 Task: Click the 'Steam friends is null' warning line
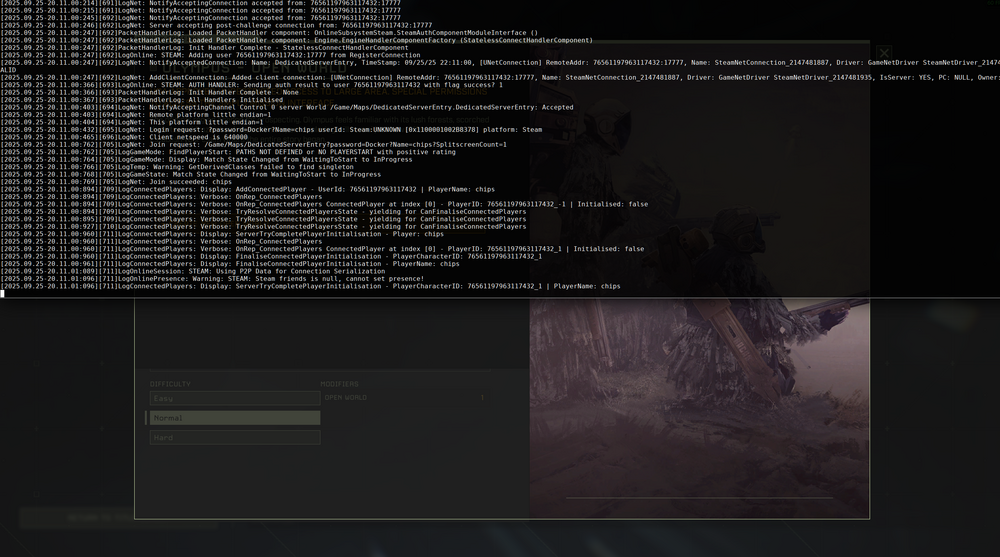pos(212,279)
